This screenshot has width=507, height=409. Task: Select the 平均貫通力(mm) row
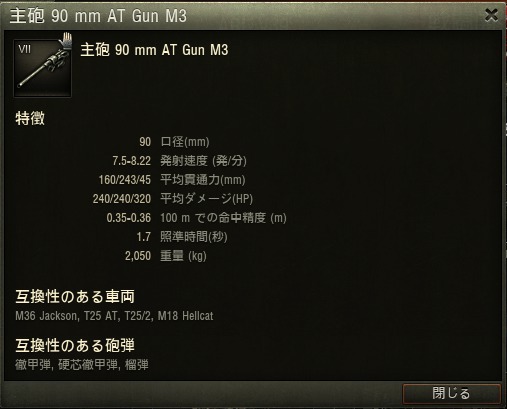pos(172,180)
